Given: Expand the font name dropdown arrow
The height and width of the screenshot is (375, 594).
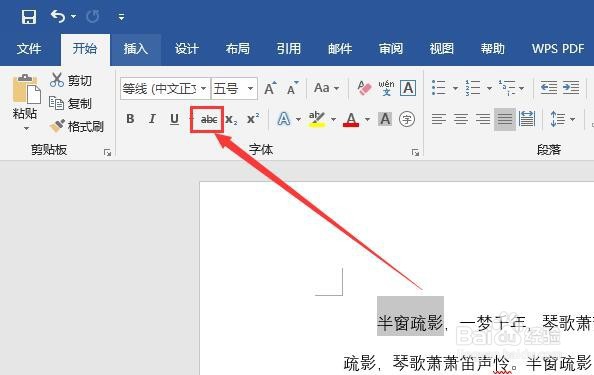Looking at the screenshot, I should click(203, 89).
